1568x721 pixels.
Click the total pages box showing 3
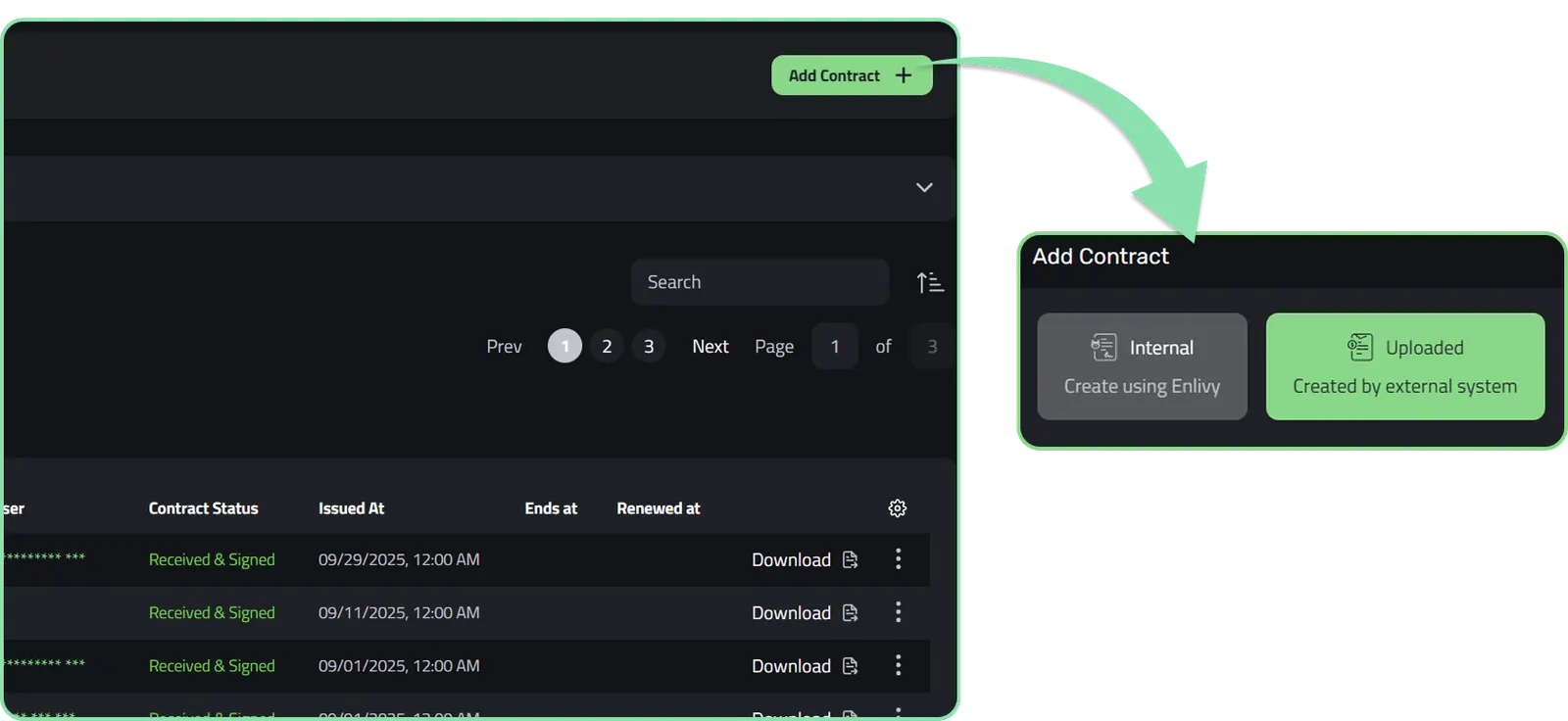(932, 346)
